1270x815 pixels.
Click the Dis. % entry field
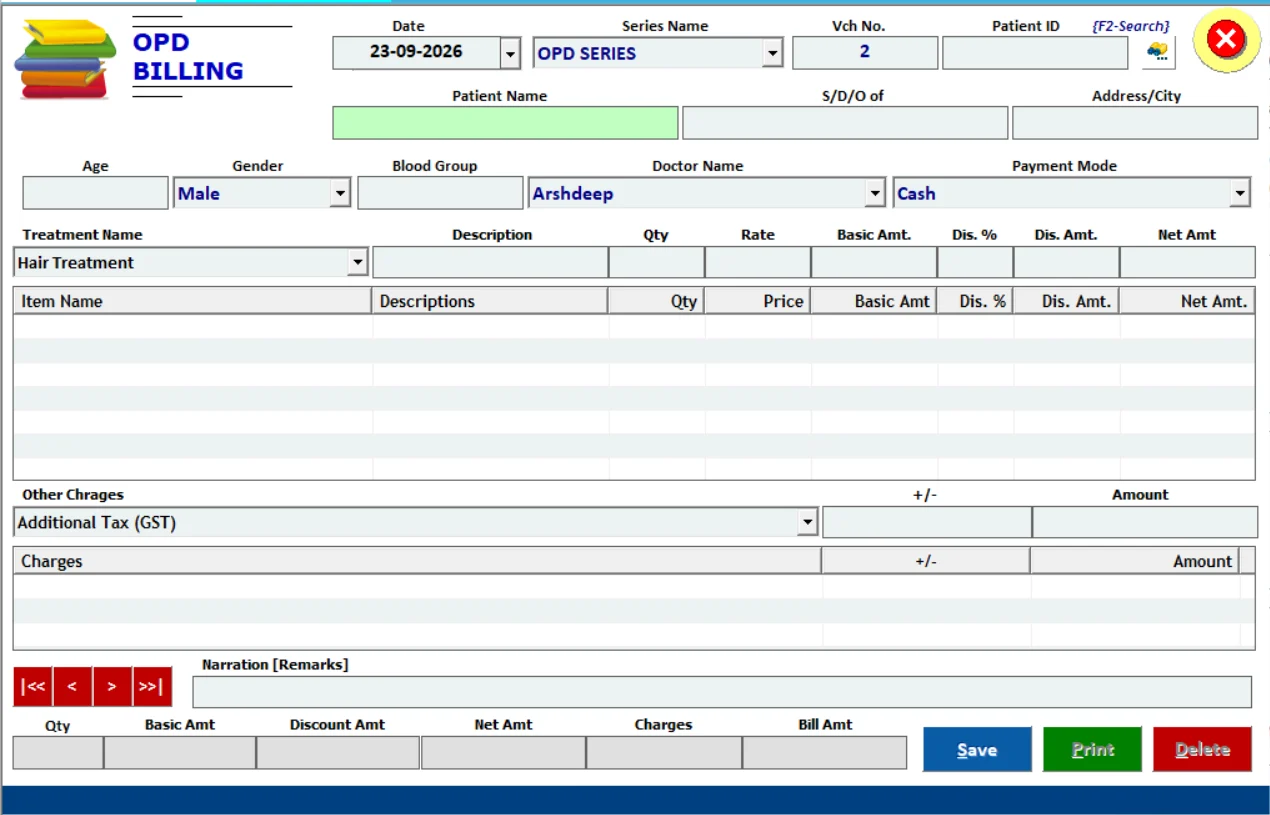click(974, 263)
